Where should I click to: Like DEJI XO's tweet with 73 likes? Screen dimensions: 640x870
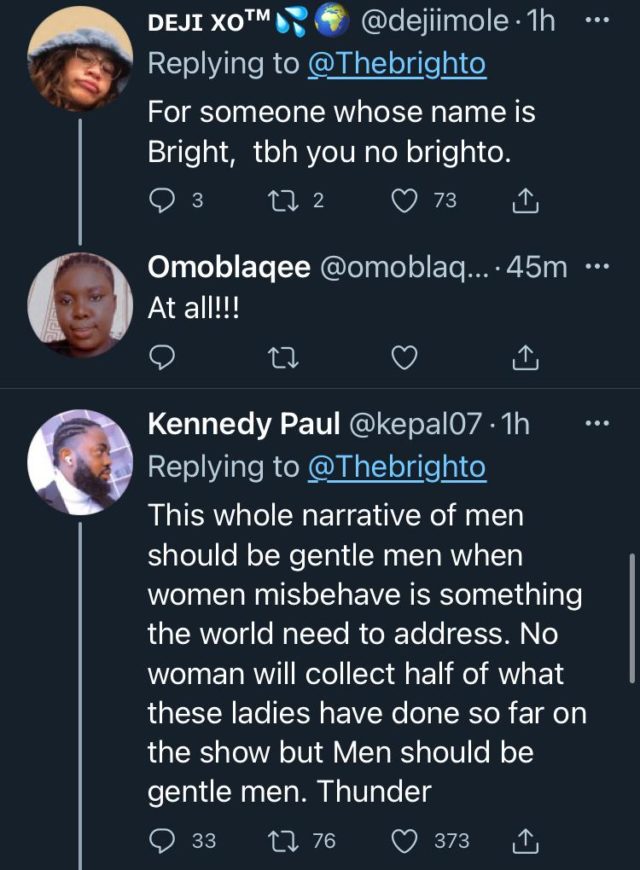pos(406,201)
